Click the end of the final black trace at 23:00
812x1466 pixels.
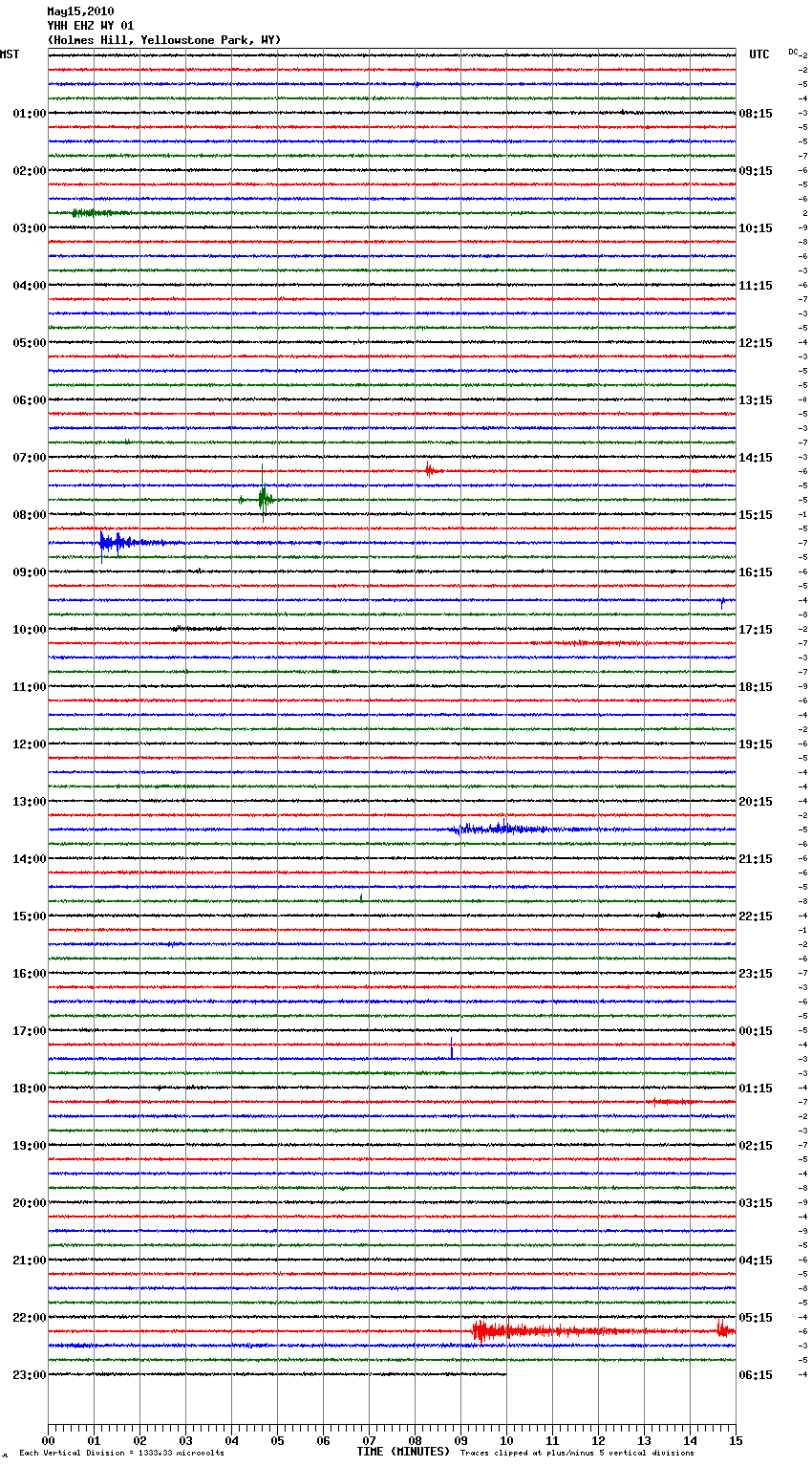[504, 1374]
